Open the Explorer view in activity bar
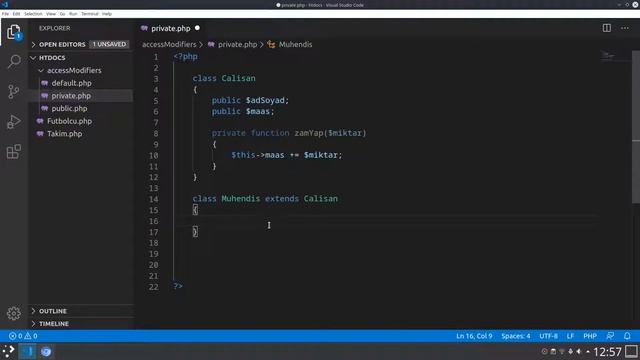This screenshot has width=640, height=360. coord(13,32)
